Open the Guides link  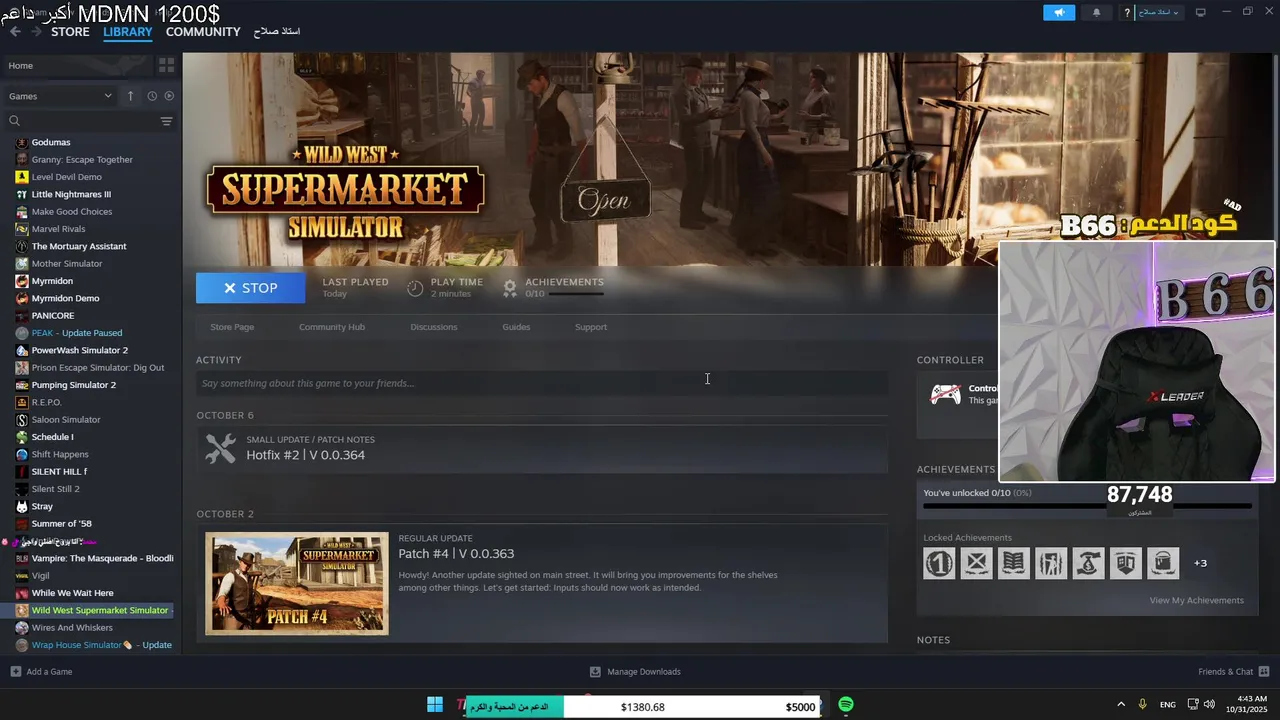(x=516, y=327)
